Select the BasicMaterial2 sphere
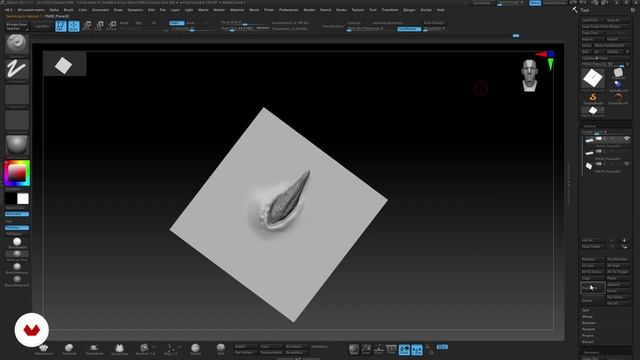Image resolution: width=640 pixels, height=360 pixels. 17,280
